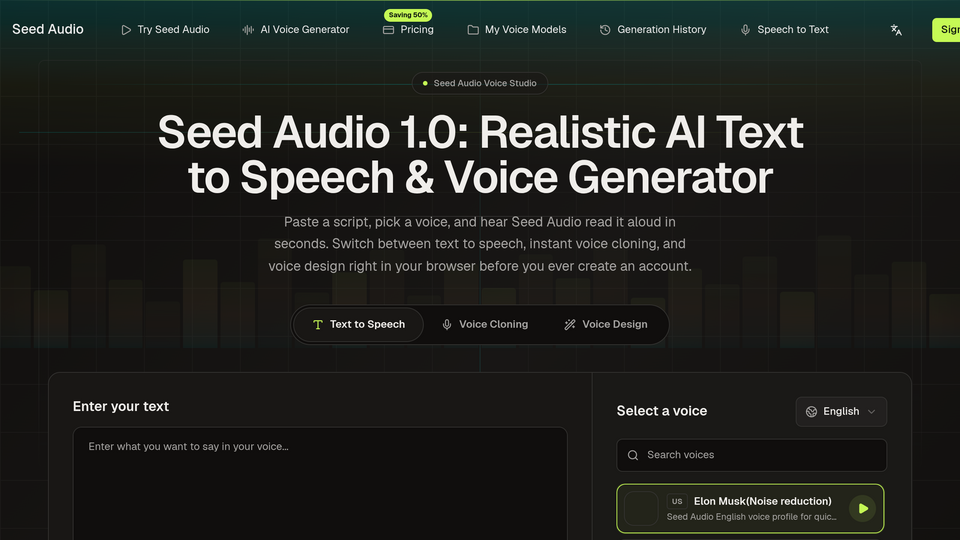This screenshot has width=960, height=540.
Task: Click the Select a voice heading
Action: (662, 411)
